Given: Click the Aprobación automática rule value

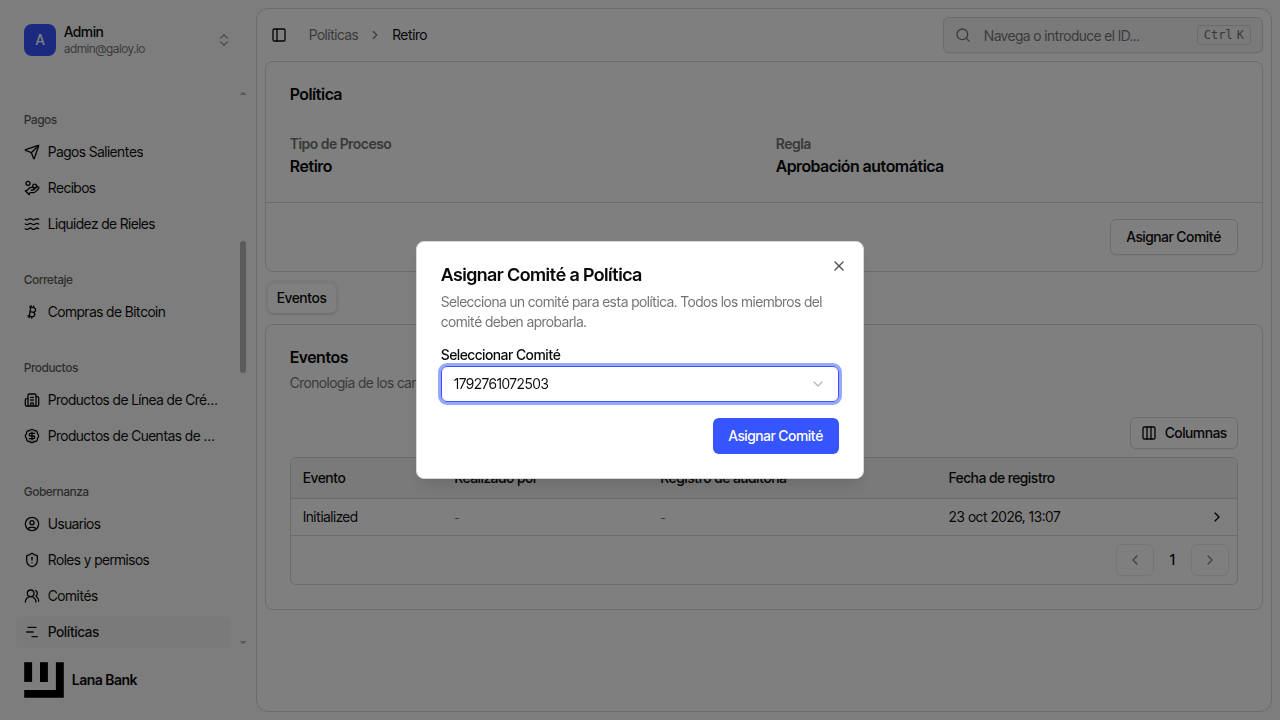Looking at the screenshot, I should 860,166.
